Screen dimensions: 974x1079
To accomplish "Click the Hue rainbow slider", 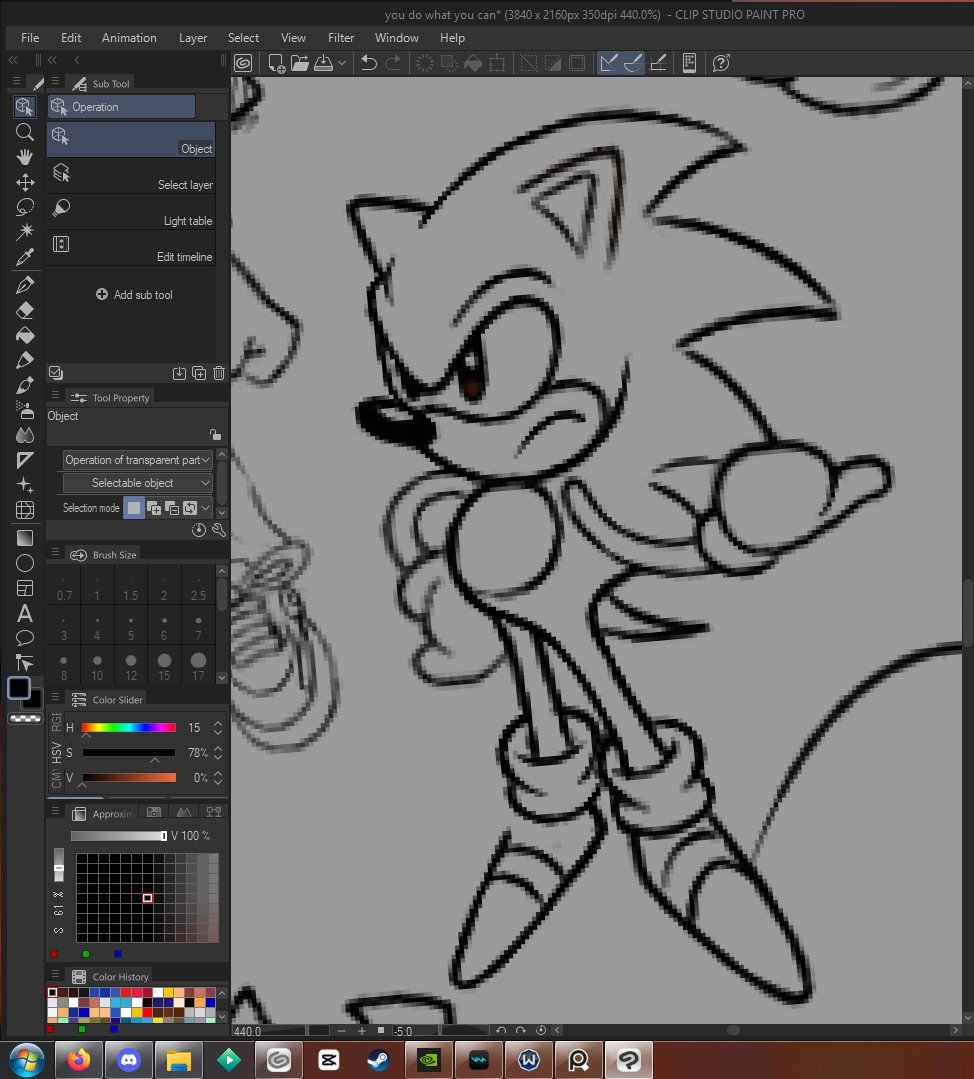I will (x=129, y=727).
